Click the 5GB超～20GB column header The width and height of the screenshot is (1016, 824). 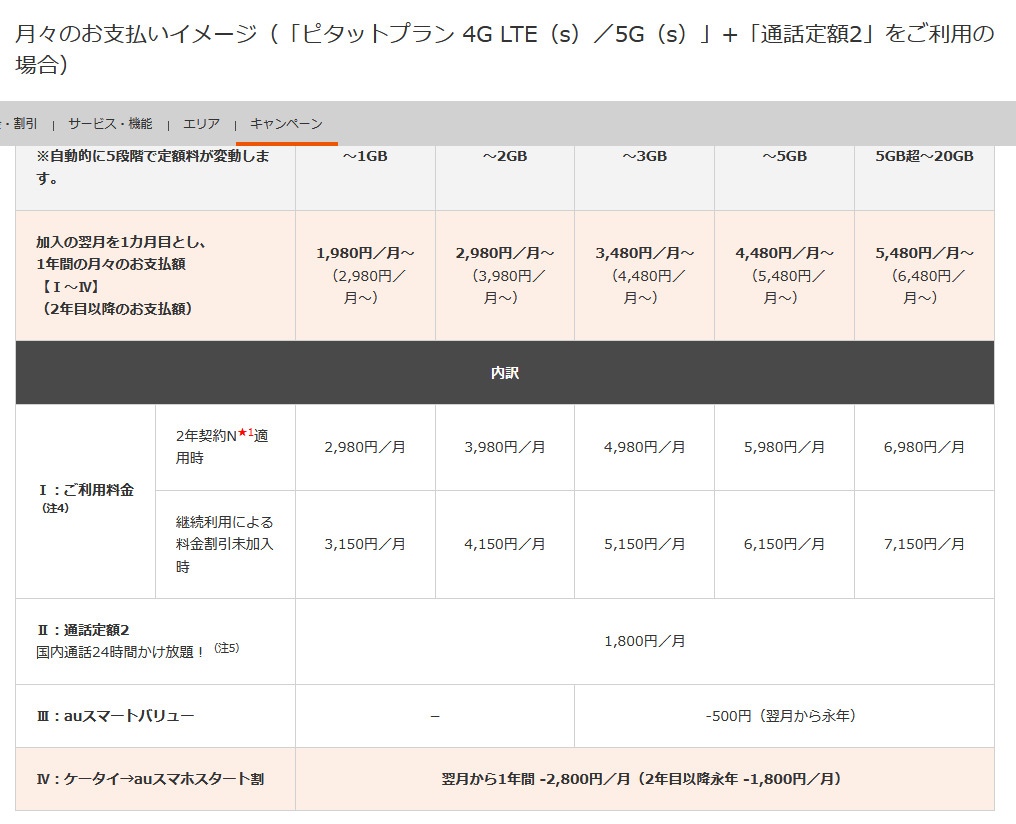click(924, 157)
